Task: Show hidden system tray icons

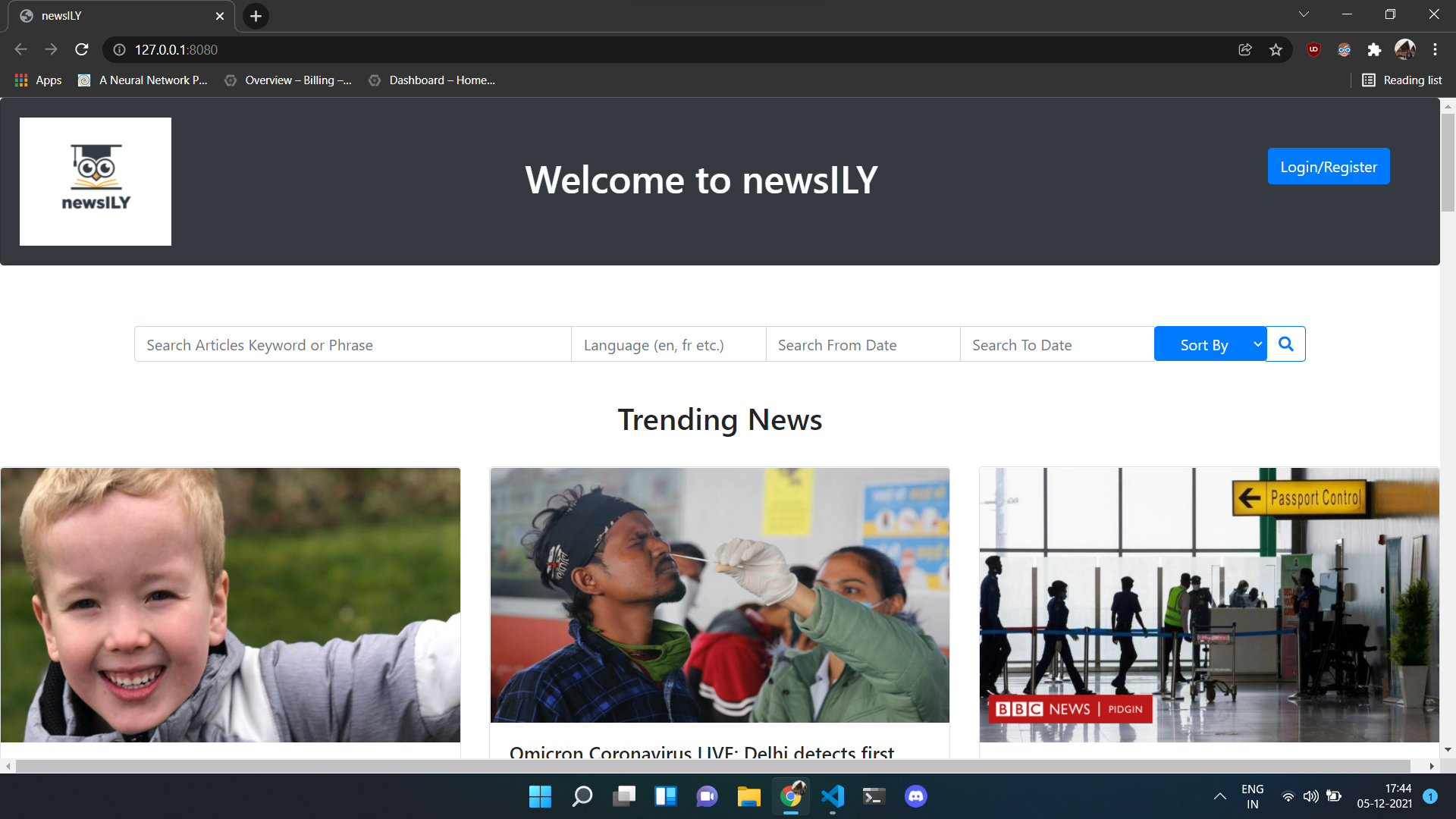Action: [1219, 796]
